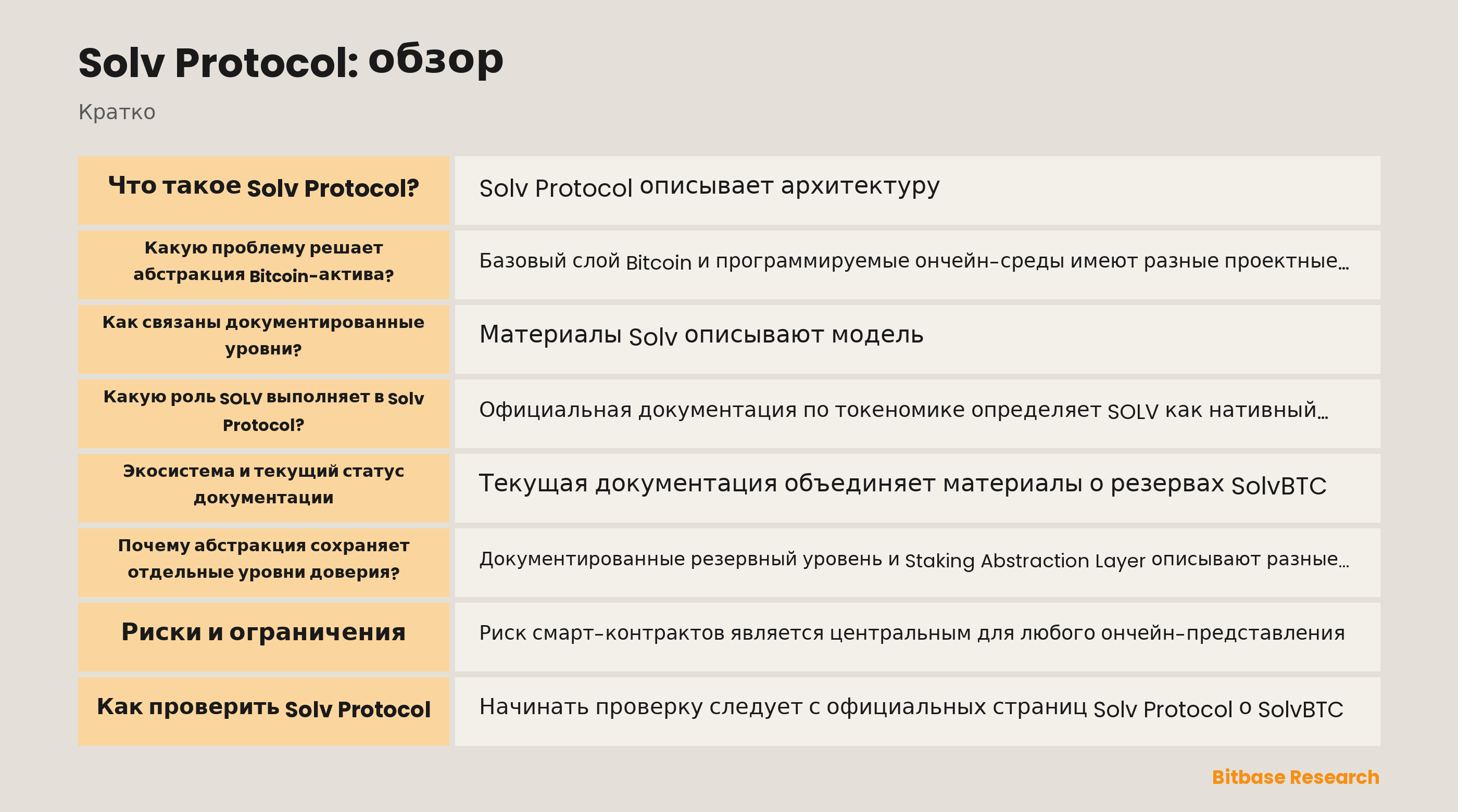Select 'Как проверить Solv Protocol' cell
Screen dimensions: 1458x812
[263, 711]
